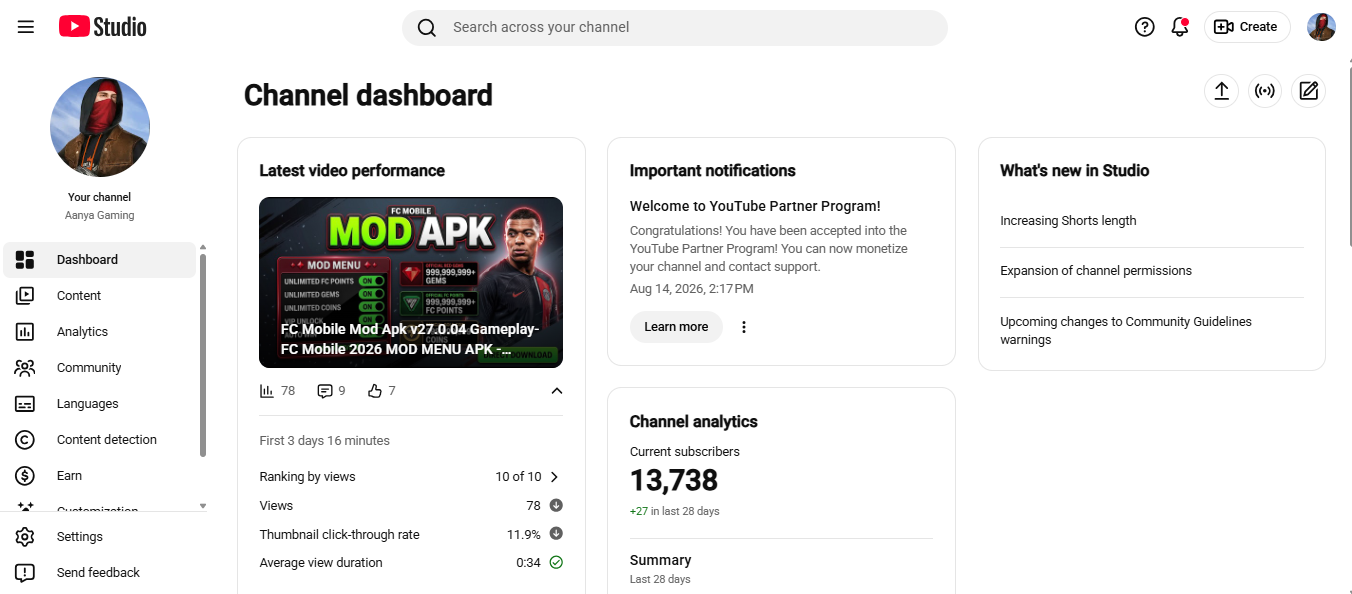Click the Create video button

click(1246, 27)
